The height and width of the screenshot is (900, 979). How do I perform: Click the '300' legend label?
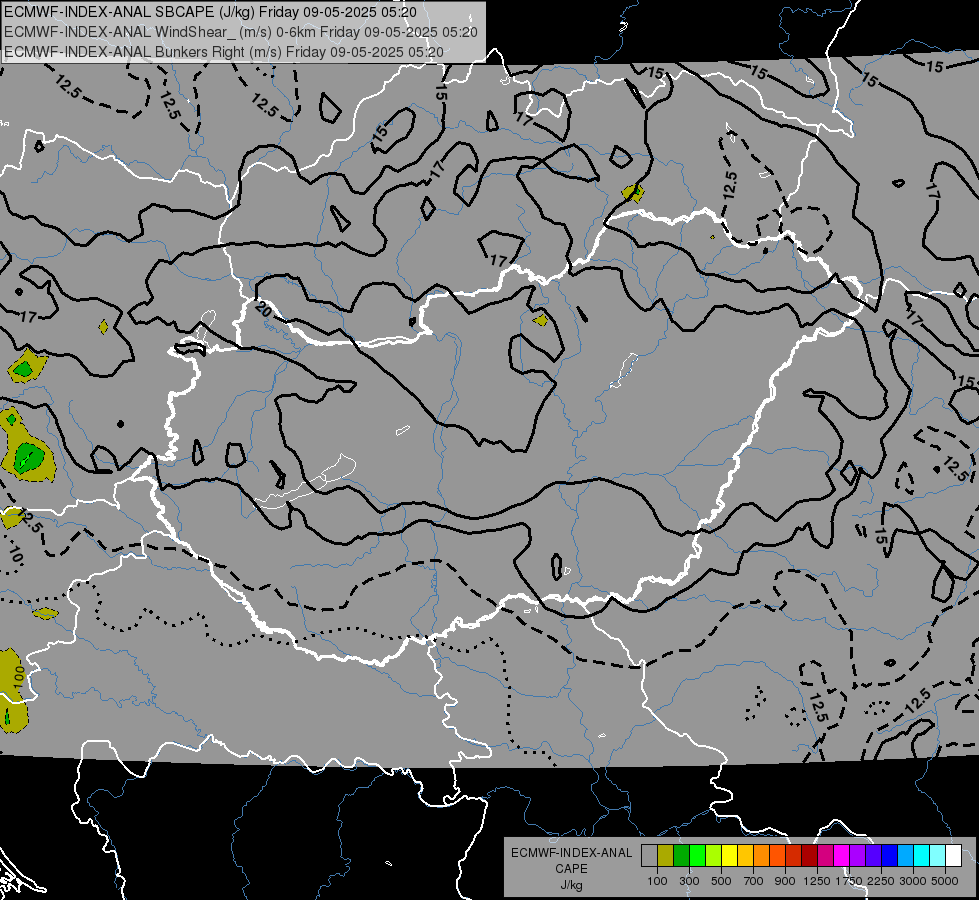point(689,881)
